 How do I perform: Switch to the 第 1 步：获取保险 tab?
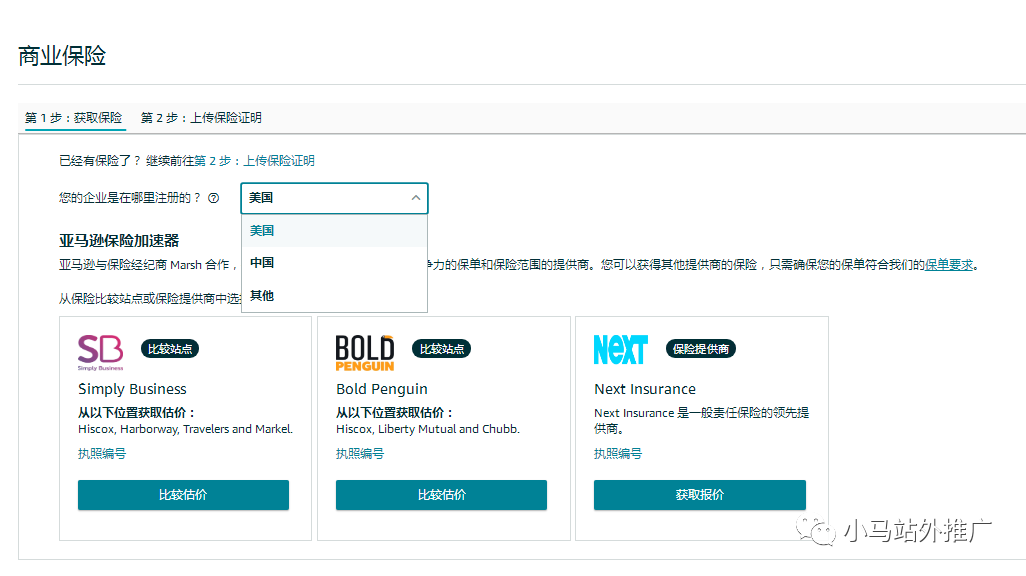point(73,118)
